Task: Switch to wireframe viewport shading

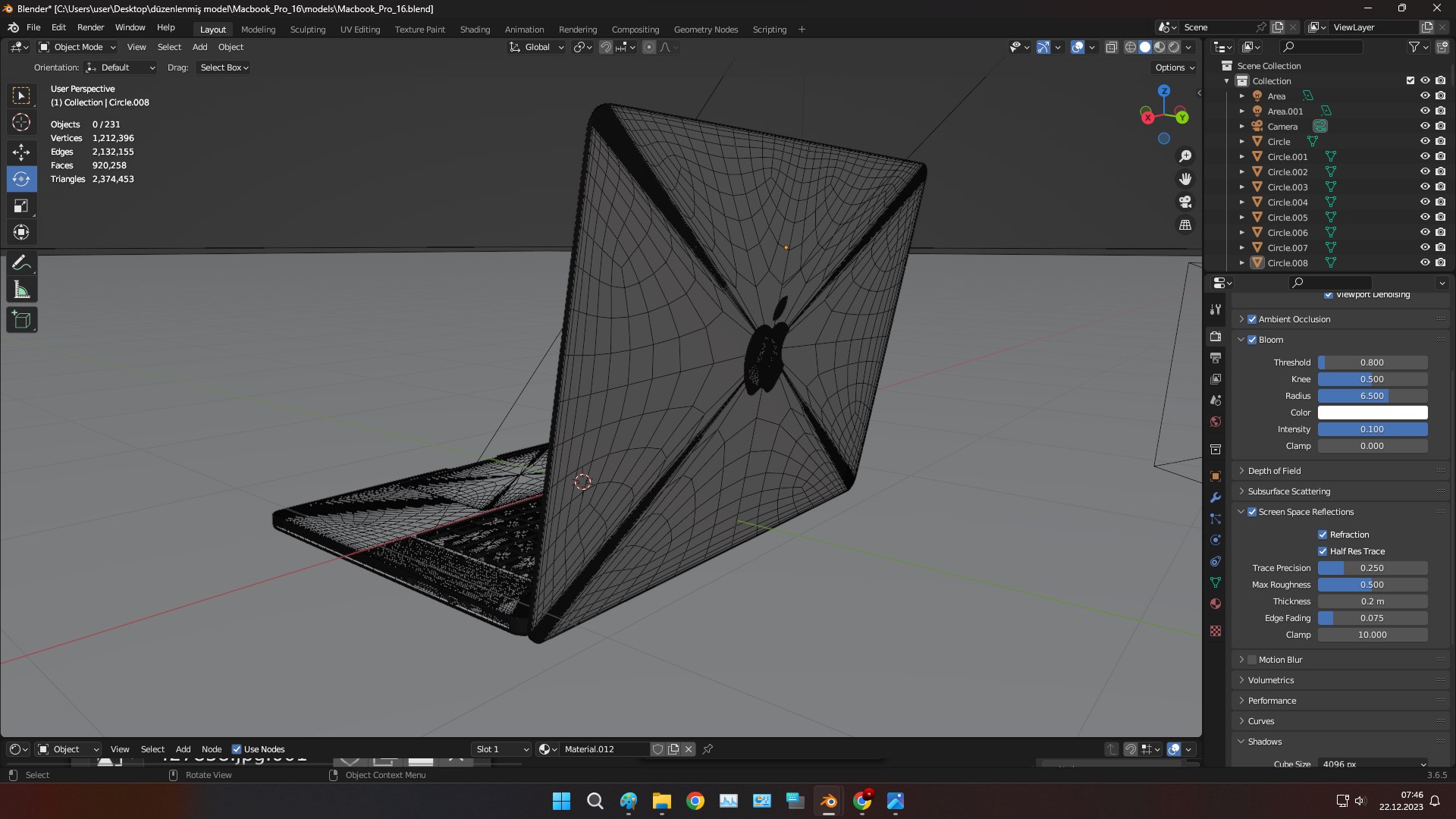Action: pos(1130,47)
